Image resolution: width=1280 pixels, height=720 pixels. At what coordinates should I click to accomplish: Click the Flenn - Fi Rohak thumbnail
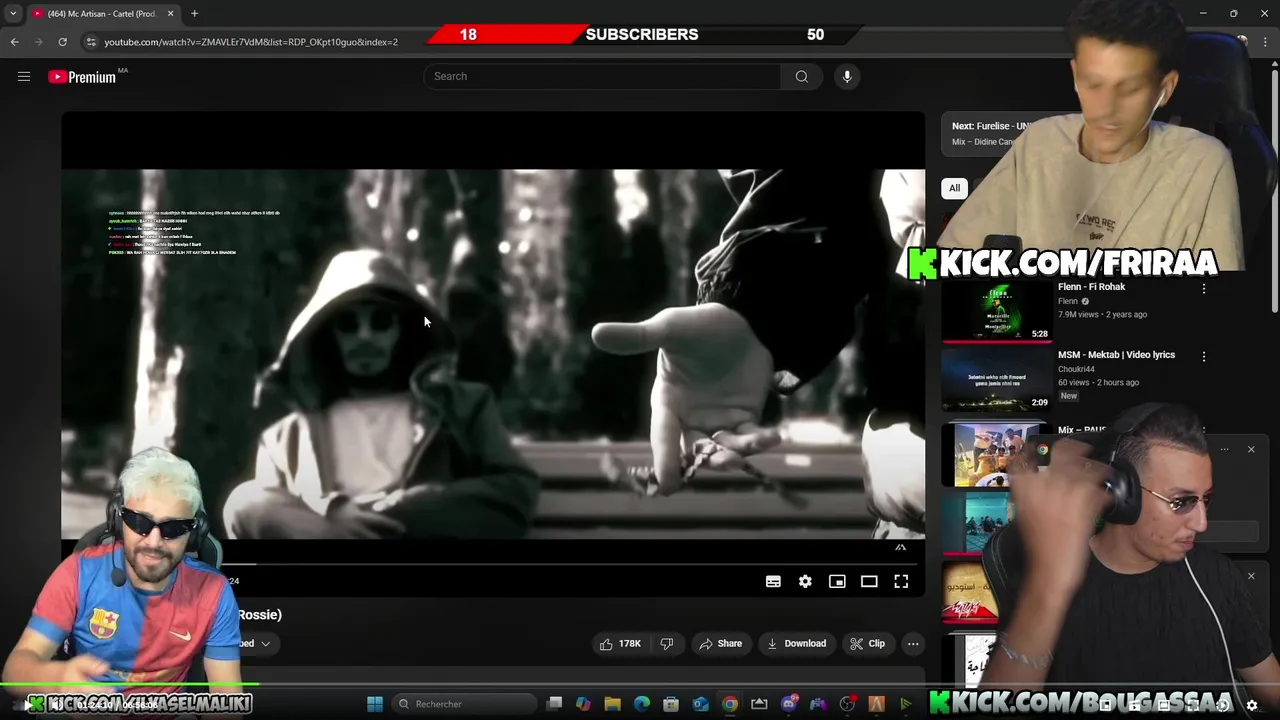(996, 311)
